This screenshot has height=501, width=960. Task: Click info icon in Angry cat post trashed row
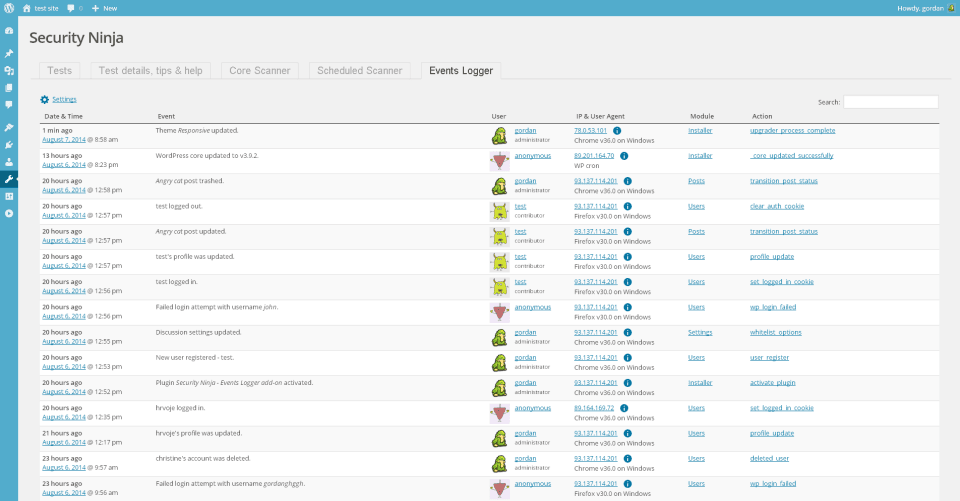click(x=628, y=181)
